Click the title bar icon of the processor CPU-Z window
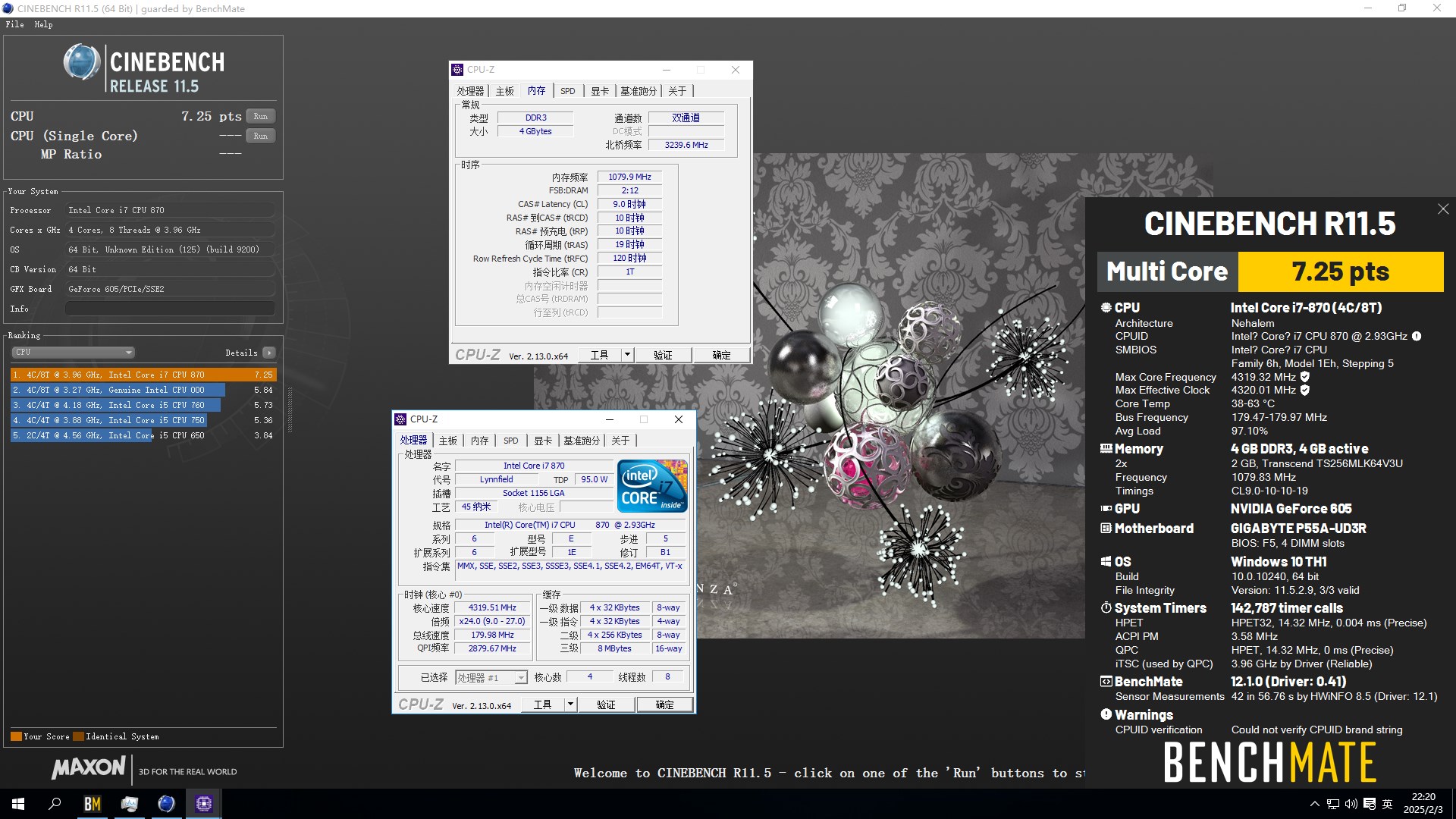1456x819 pixels. point(400,419)
